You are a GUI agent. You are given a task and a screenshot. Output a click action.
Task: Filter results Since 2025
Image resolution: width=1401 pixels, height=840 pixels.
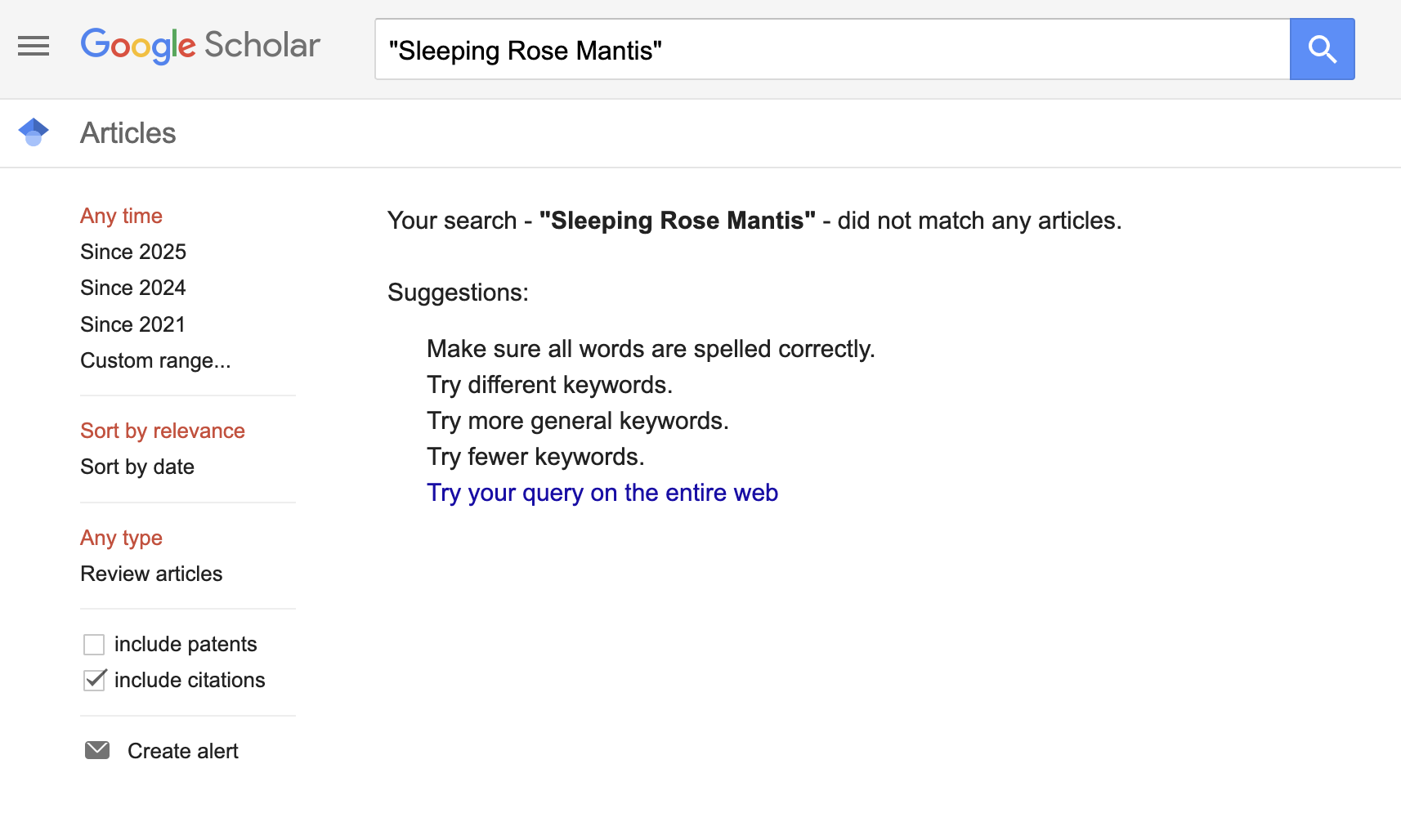click(x=133, y=252)
